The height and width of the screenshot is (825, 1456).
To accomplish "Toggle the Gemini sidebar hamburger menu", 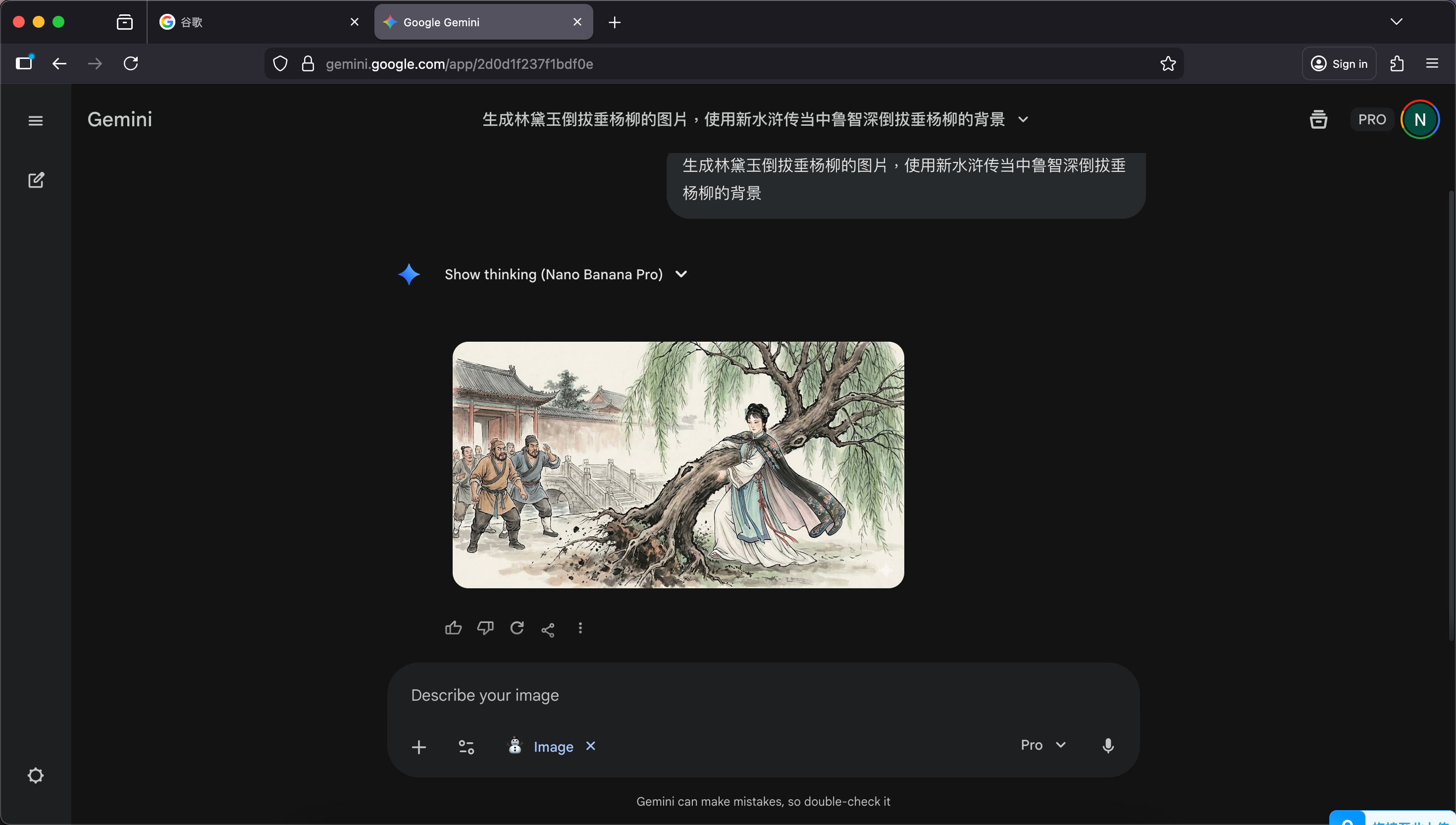I will 36,121.
